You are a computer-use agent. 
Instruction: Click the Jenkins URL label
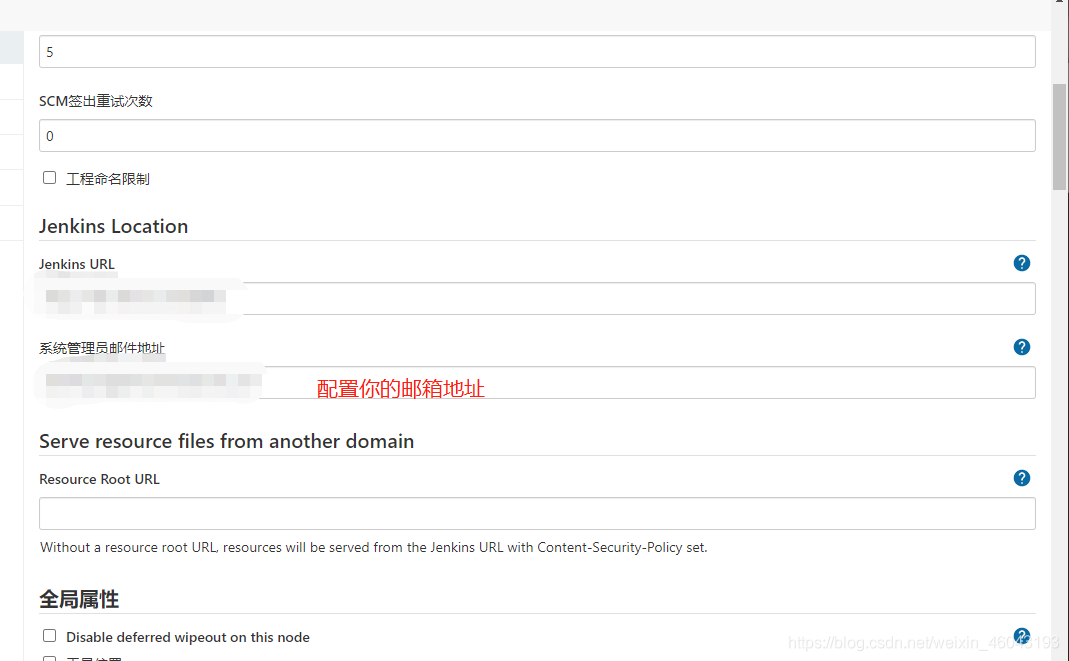tap(76, 264)
